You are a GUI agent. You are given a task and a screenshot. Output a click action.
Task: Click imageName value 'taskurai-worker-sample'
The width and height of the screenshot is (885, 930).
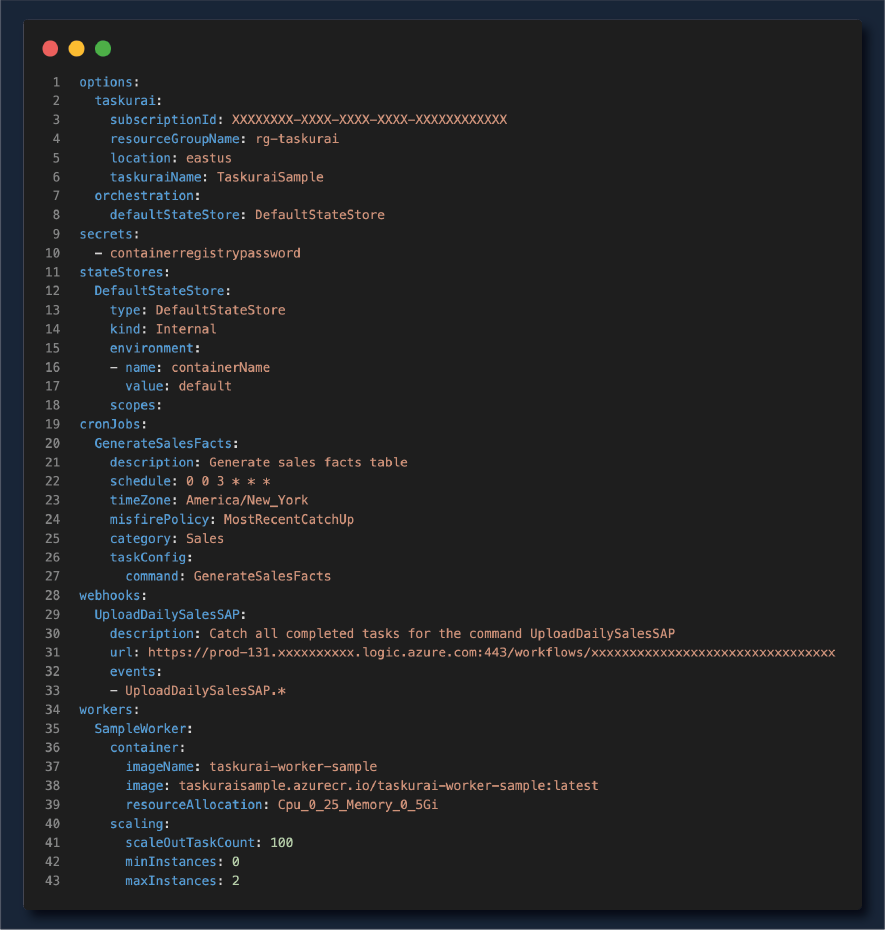pyautogui.click(x=293, y=766)
